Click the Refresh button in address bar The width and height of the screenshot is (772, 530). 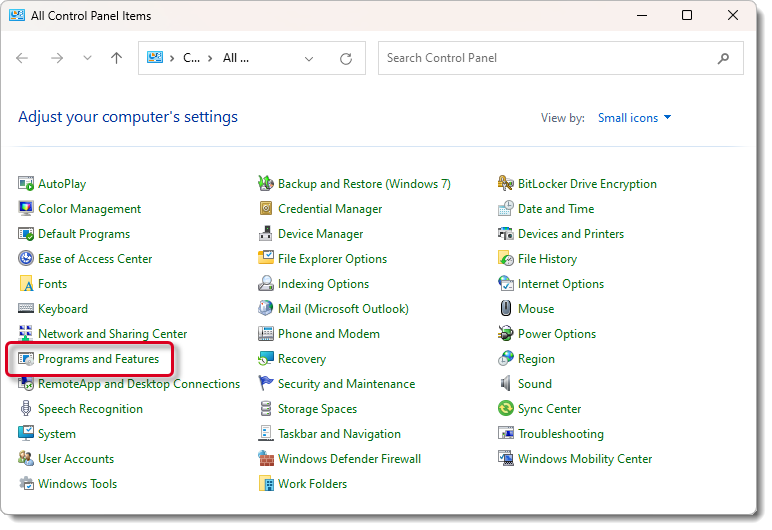pos(346,58)
